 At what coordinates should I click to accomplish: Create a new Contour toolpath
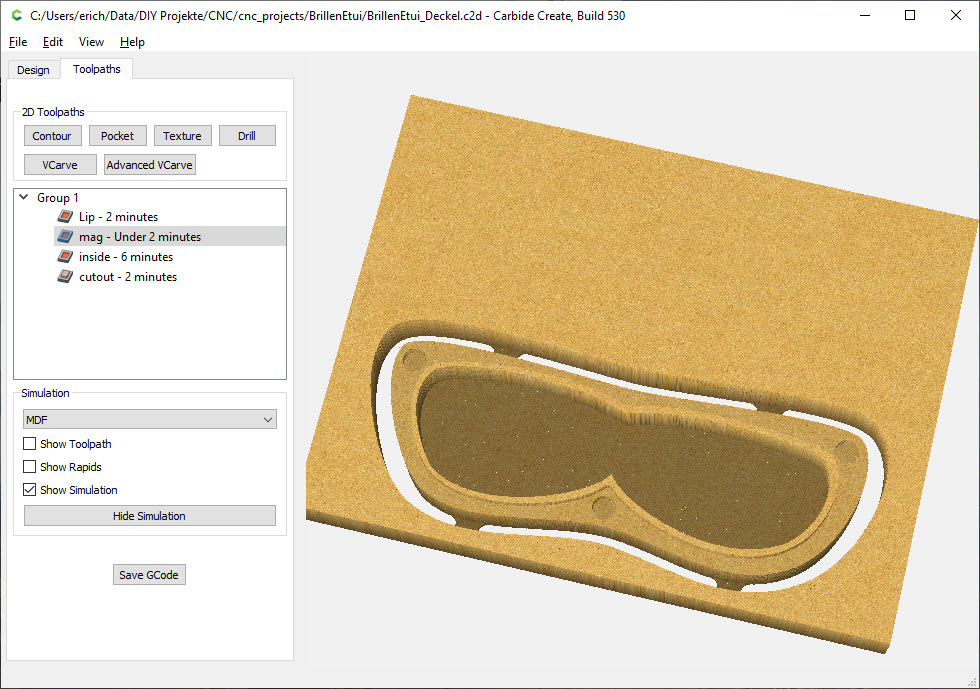52,136
